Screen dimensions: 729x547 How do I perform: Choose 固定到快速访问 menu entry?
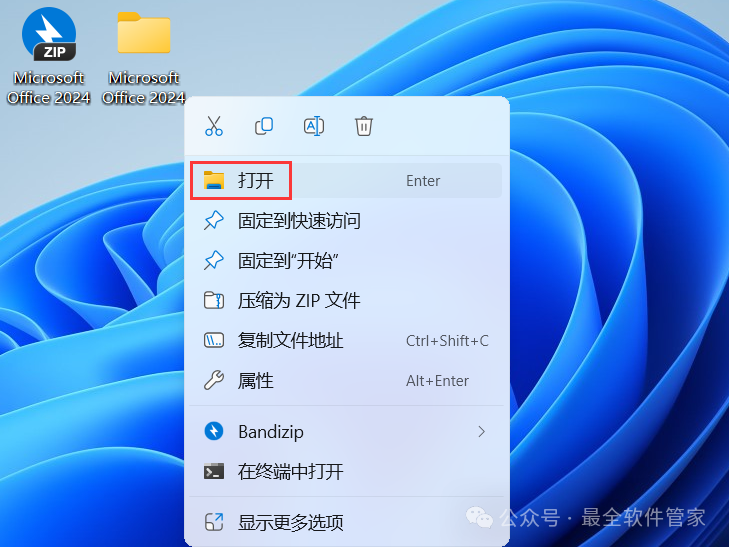[x=346, y=221]
